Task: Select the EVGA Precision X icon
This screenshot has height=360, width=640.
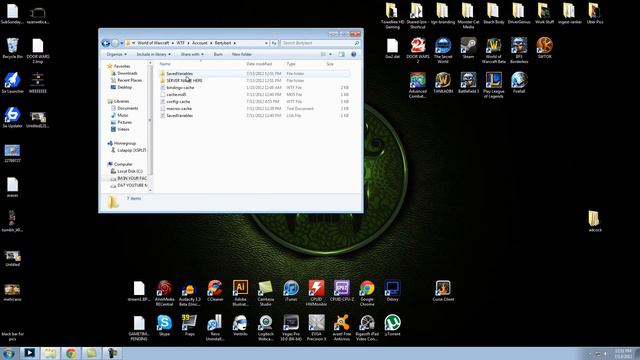Action: (316, 328)
